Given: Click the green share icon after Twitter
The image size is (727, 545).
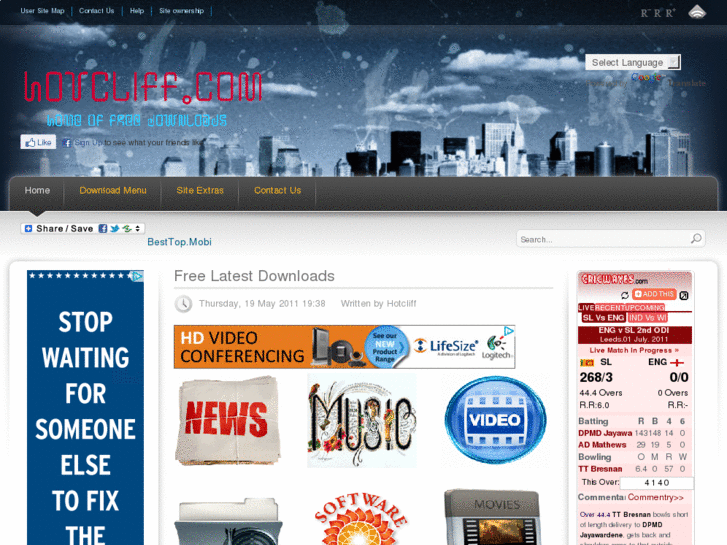Looking at the screenshot, I should click(127, 228).
